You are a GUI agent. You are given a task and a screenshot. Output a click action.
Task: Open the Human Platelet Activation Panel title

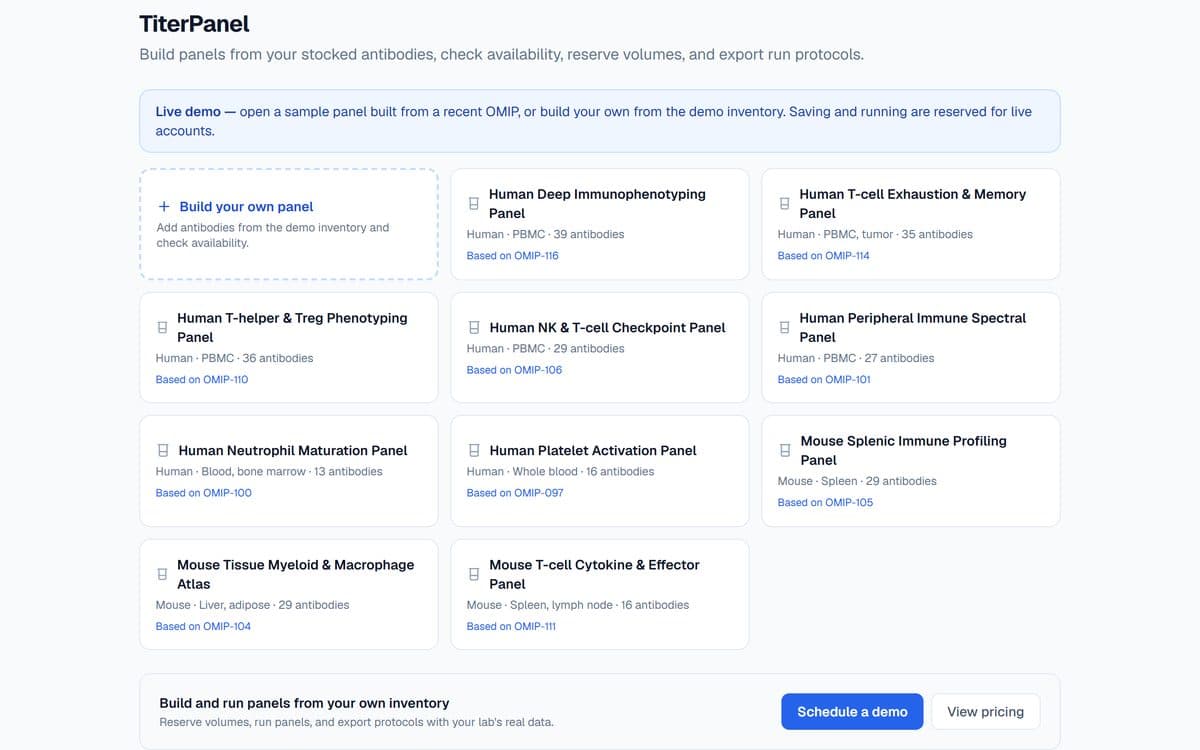point(593,451)
